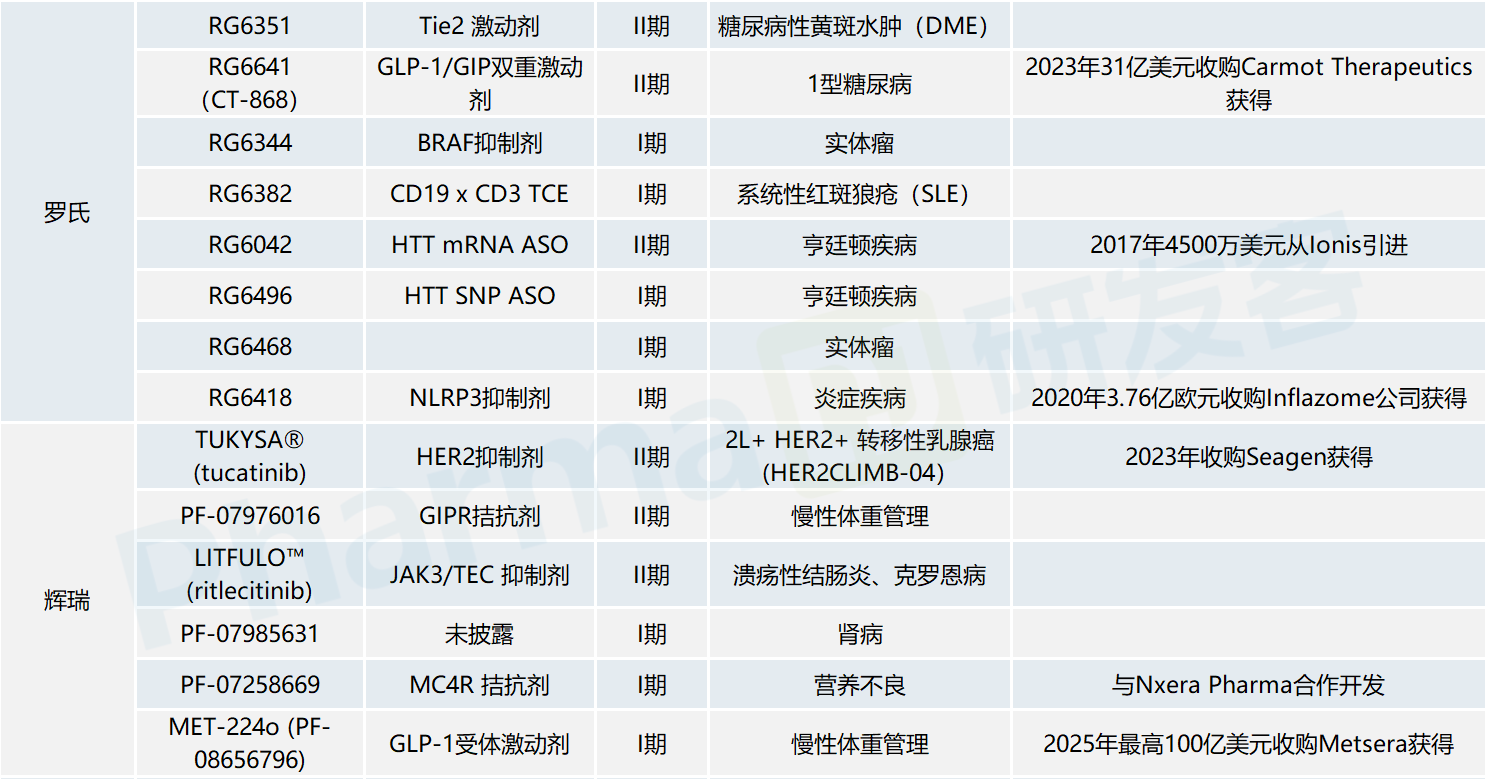Select the 'I期' phase in the RG6382 row
Viewport: 1487px width, 779px height.
click(652, 194)
